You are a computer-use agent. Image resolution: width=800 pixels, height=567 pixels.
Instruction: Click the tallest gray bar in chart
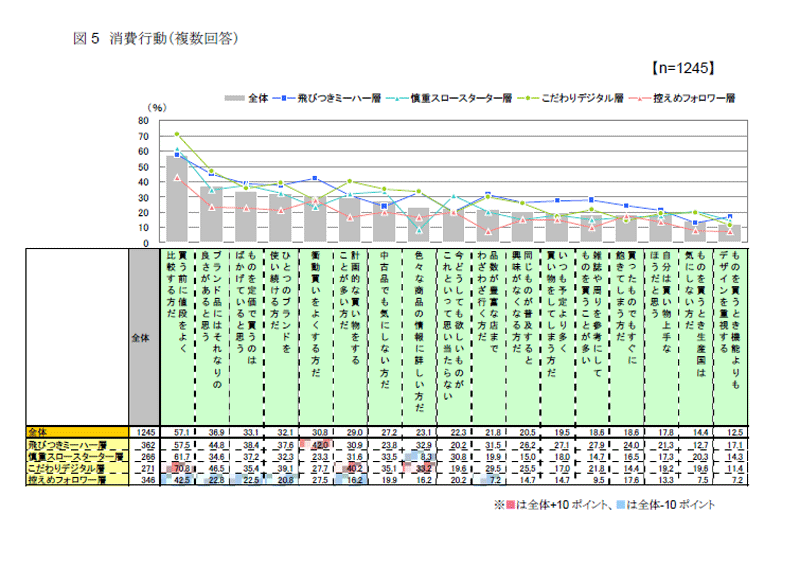(x=177, y=199)
